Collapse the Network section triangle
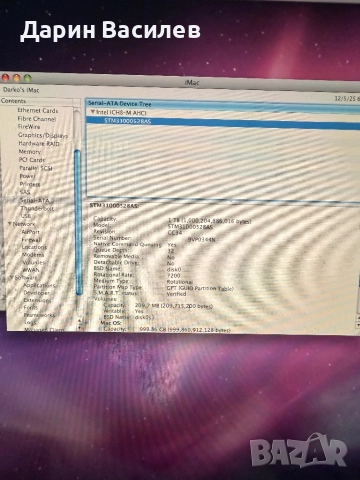Viewport: 360px width, 480px height. tap(10, 224)
